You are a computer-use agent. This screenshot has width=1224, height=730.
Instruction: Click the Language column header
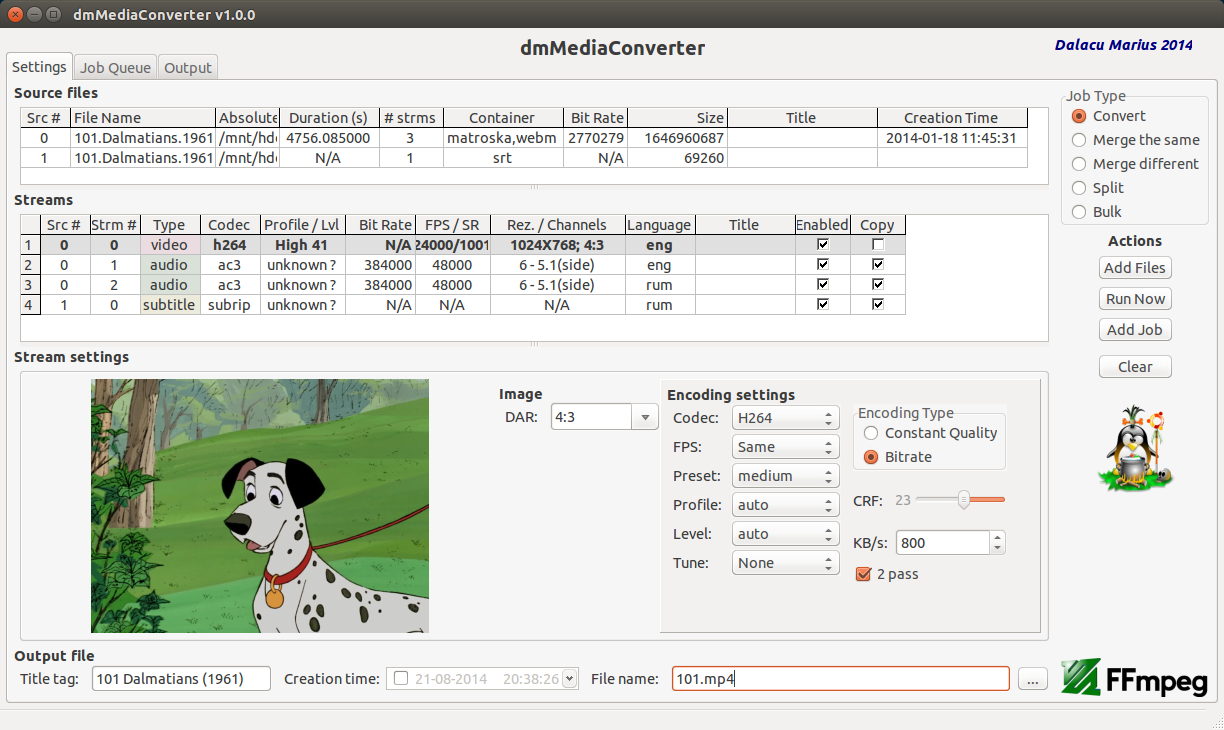[x=659, y=225]
